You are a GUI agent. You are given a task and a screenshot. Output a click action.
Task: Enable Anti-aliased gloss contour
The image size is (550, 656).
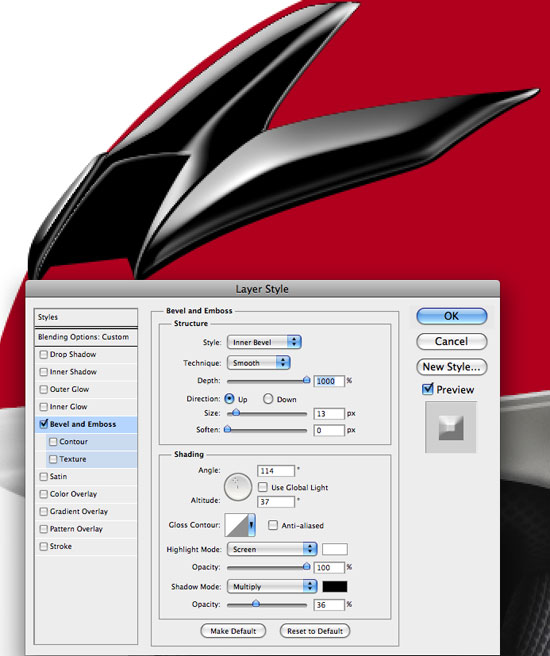pos(273,525)
